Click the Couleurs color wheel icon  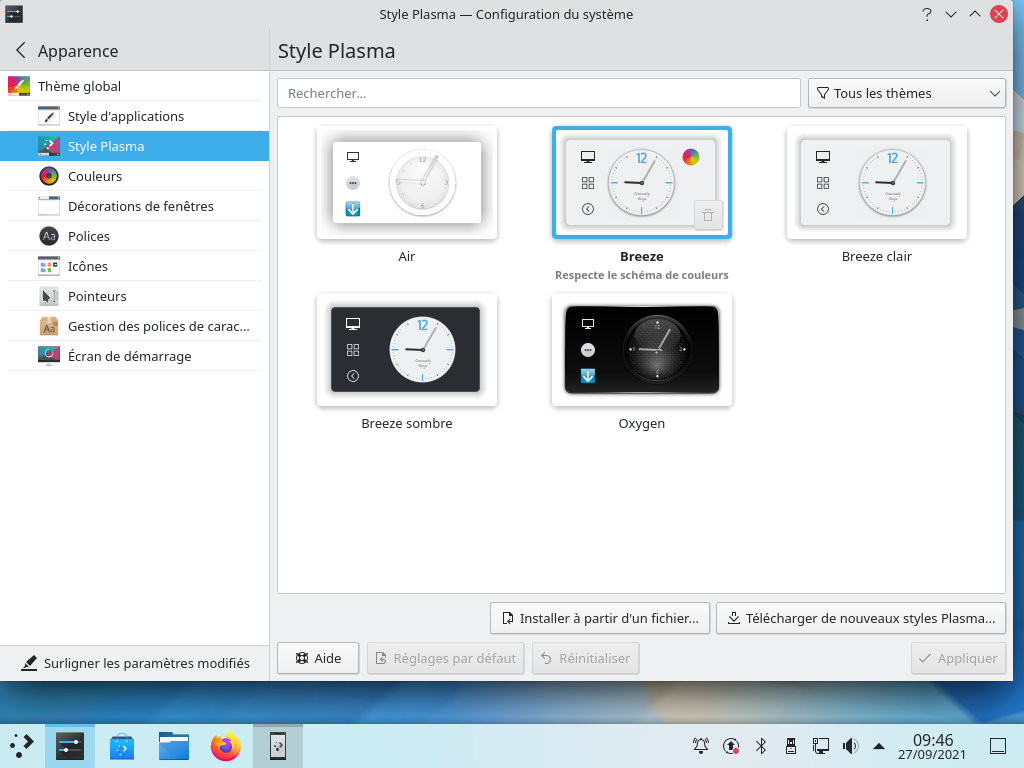[49, 176]
